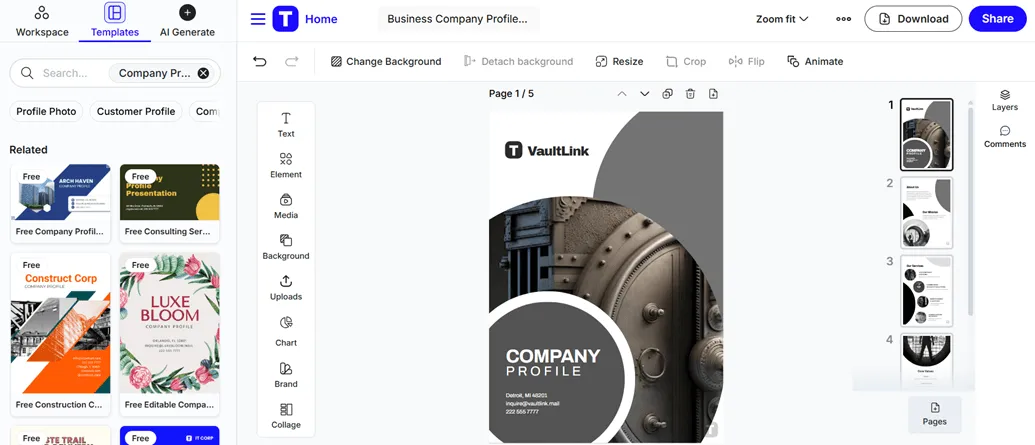Select page 2 thumbnail

[927, 213]
